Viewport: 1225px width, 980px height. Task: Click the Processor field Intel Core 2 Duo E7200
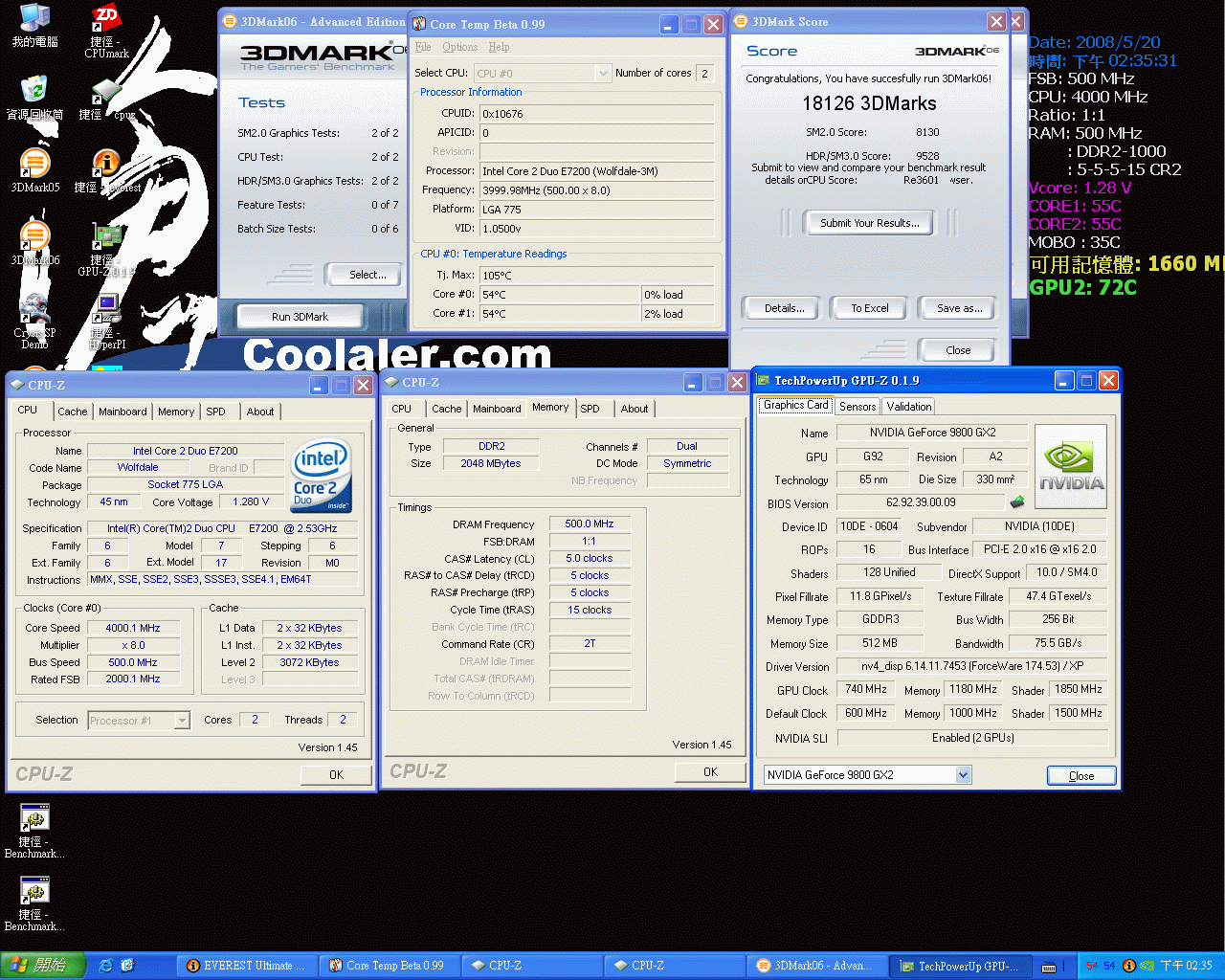pos(596,171)
